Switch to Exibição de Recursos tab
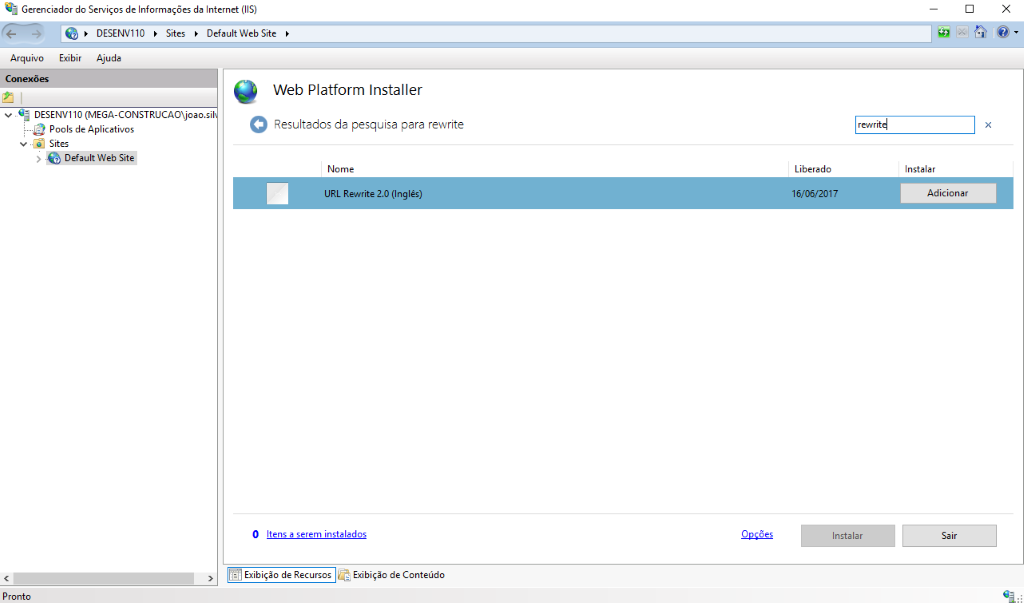1024x603 pixels. (x=280, y=575)
